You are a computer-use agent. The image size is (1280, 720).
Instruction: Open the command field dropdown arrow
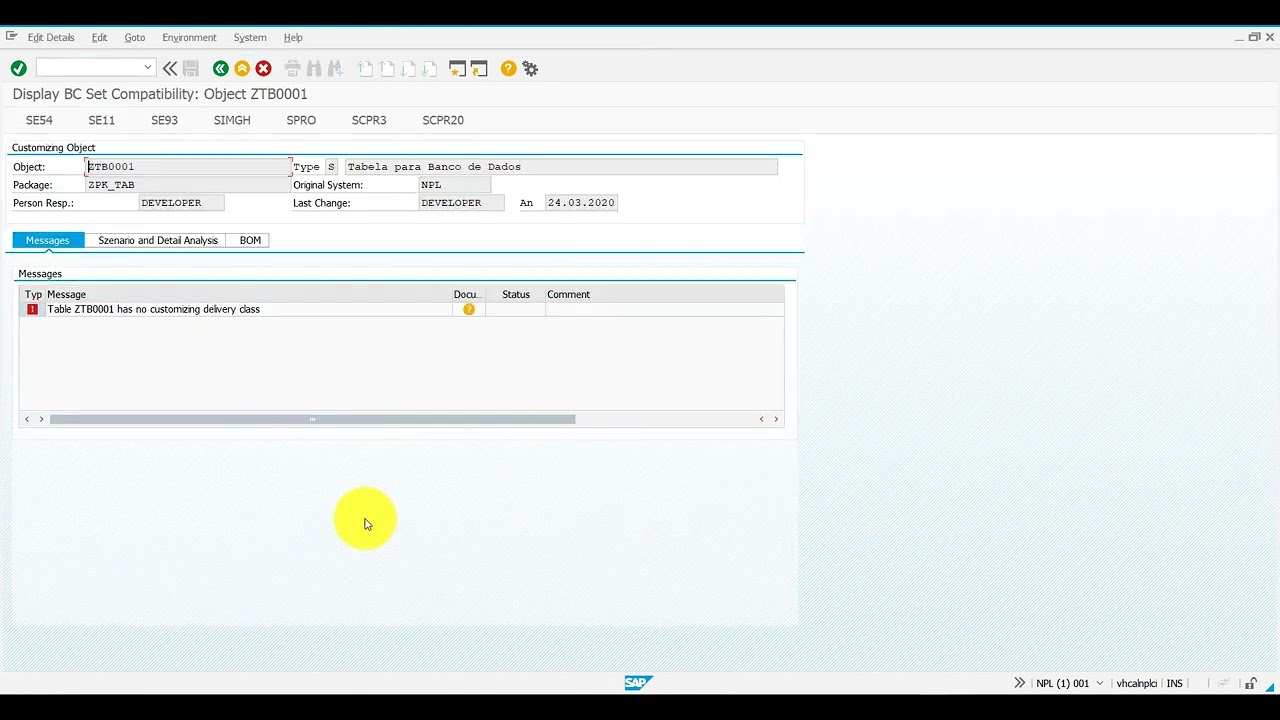148,68
